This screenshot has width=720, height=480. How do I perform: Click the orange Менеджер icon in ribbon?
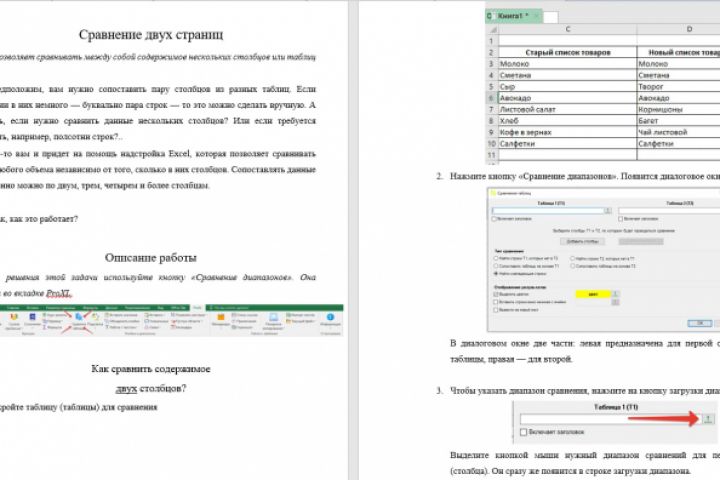pyautogui.click(x=221, y=317)
